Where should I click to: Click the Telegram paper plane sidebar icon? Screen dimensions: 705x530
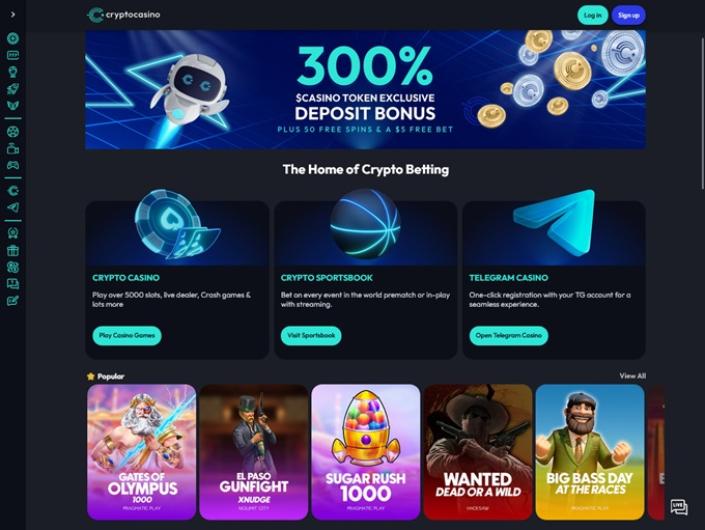13,207
